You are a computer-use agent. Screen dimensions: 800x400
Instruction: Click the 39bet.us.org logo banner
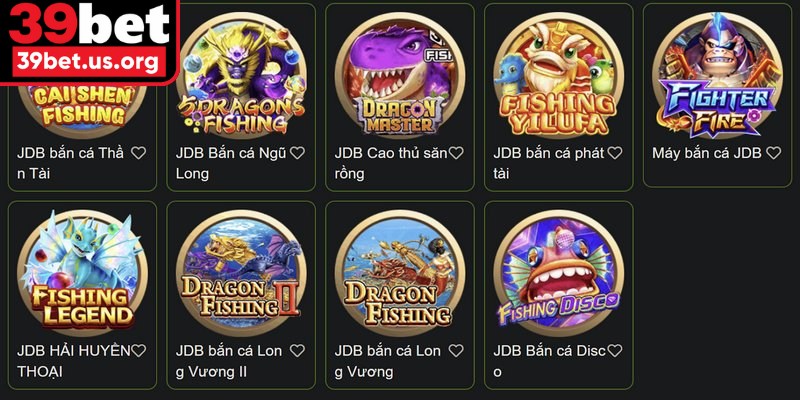(x=89, y=41)
